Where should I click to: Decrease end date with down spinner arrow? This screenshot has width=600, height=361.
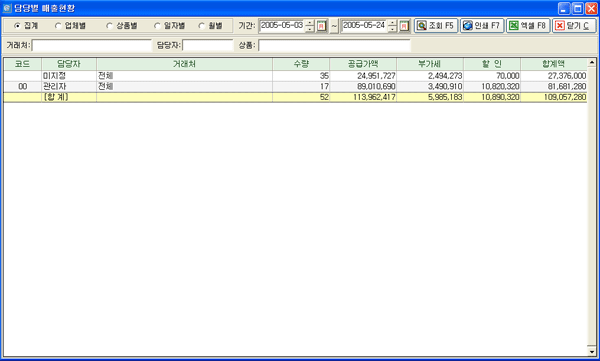coord(392,29)
